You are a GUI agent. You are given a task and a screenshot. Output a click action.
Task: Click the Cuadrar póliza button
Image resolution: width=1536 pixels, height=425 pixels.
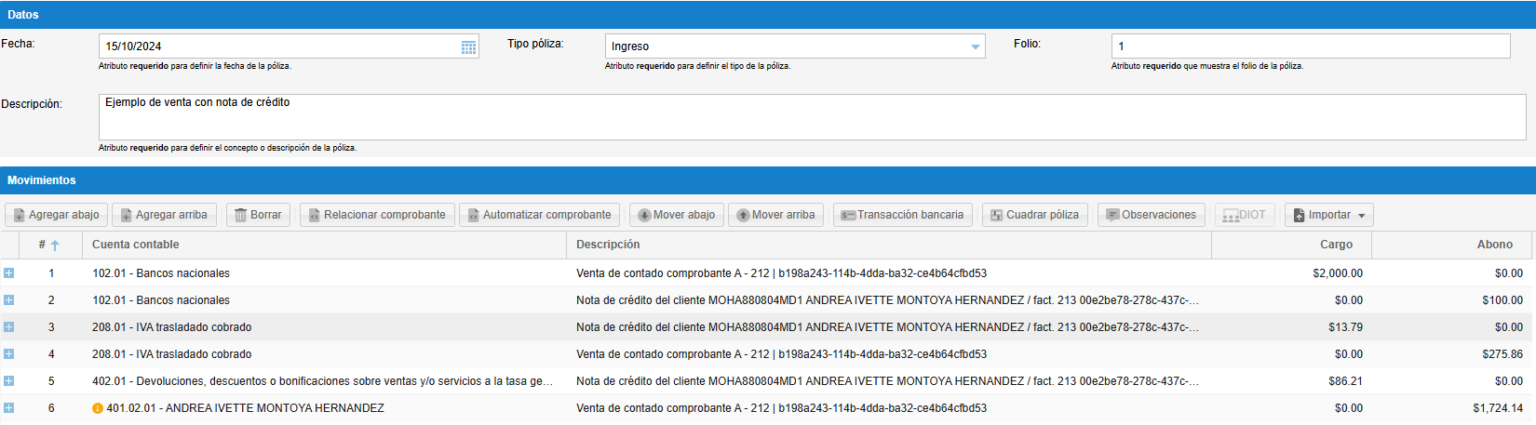coord(1034,215)
